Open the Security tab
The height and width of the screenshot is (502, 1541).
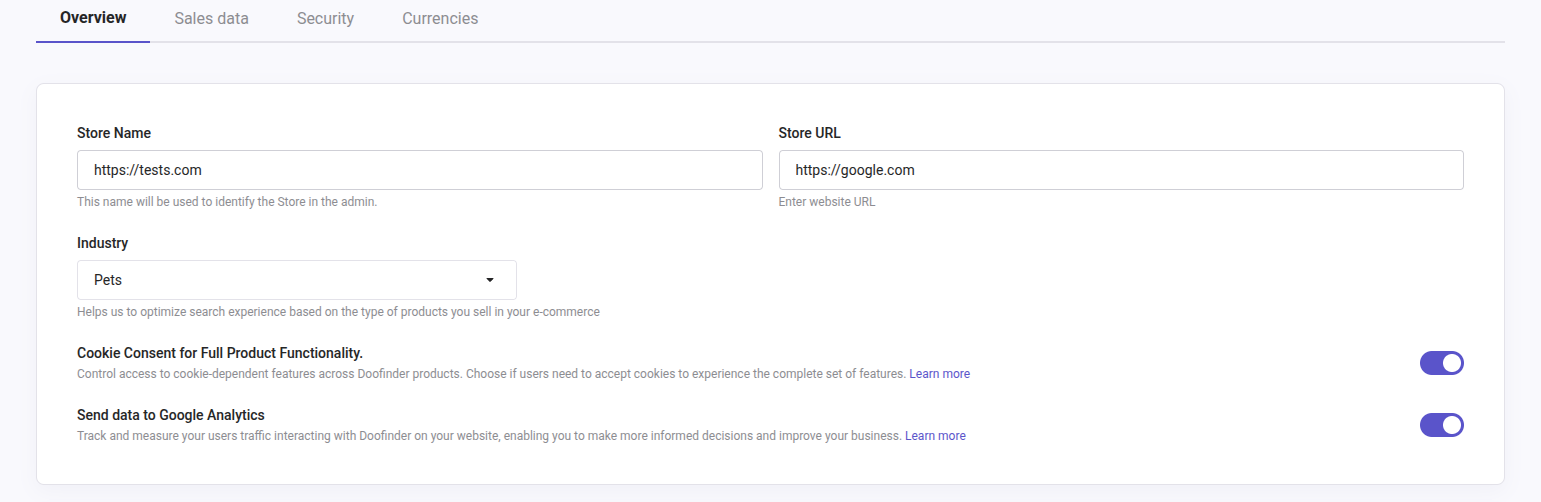click(325, 18)
